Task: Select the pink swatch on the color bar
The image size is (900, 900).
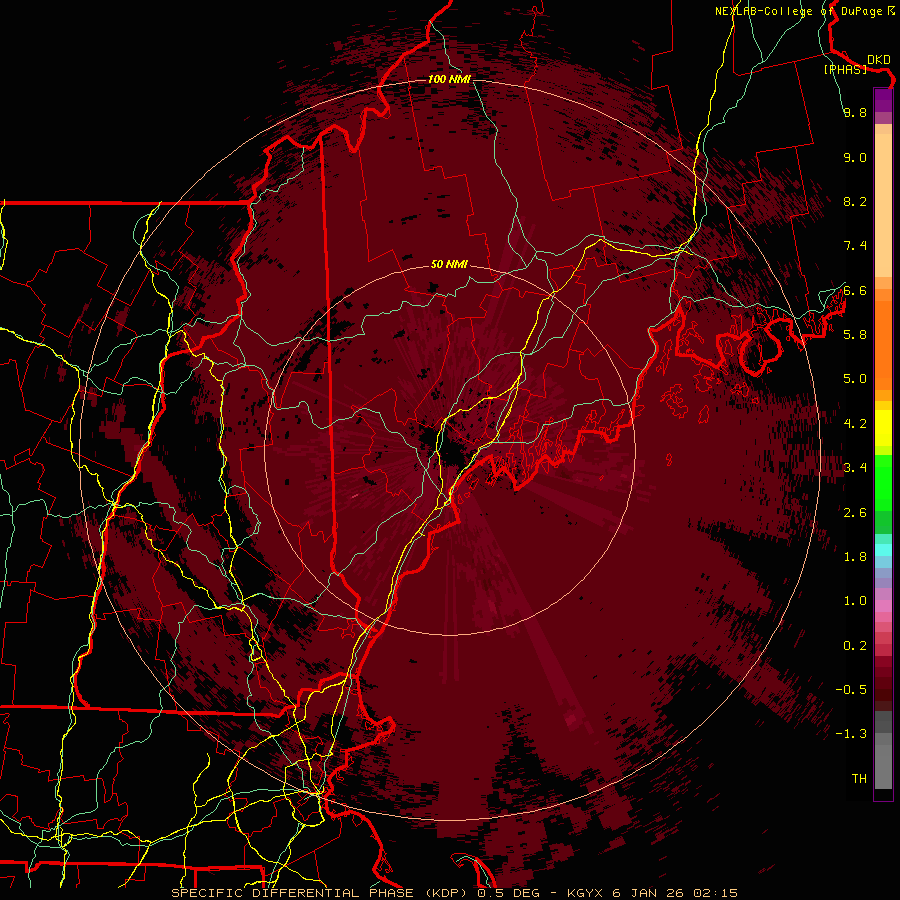Action: (883, 606)
